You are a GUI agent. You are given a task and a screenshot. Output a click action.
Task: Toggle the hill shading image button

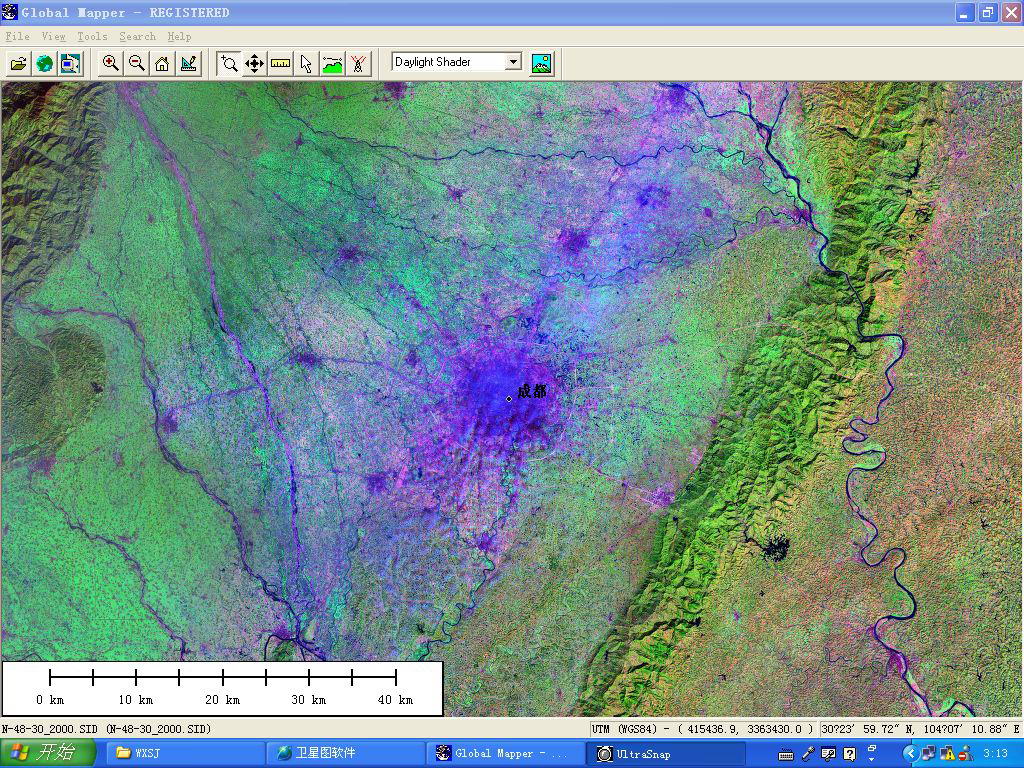click(x=541, y=63)
